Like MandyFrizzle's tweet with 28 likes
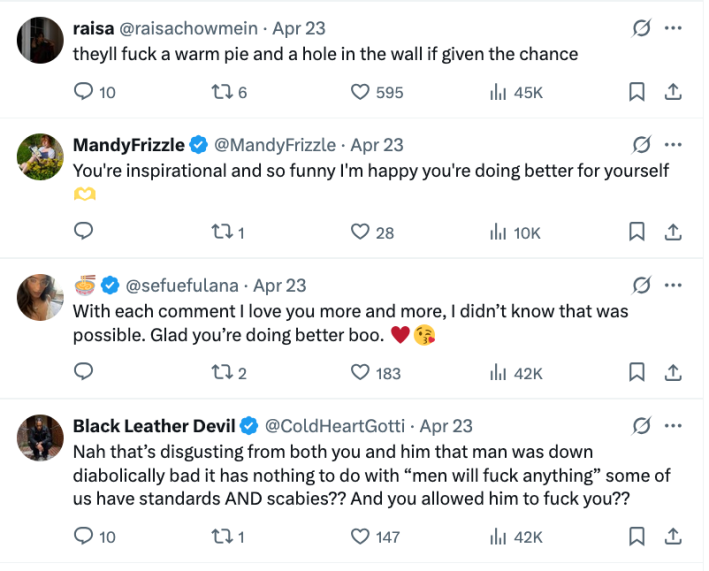Image resolution: width=709 pixels, height=571 pixels. click(361, 232)
